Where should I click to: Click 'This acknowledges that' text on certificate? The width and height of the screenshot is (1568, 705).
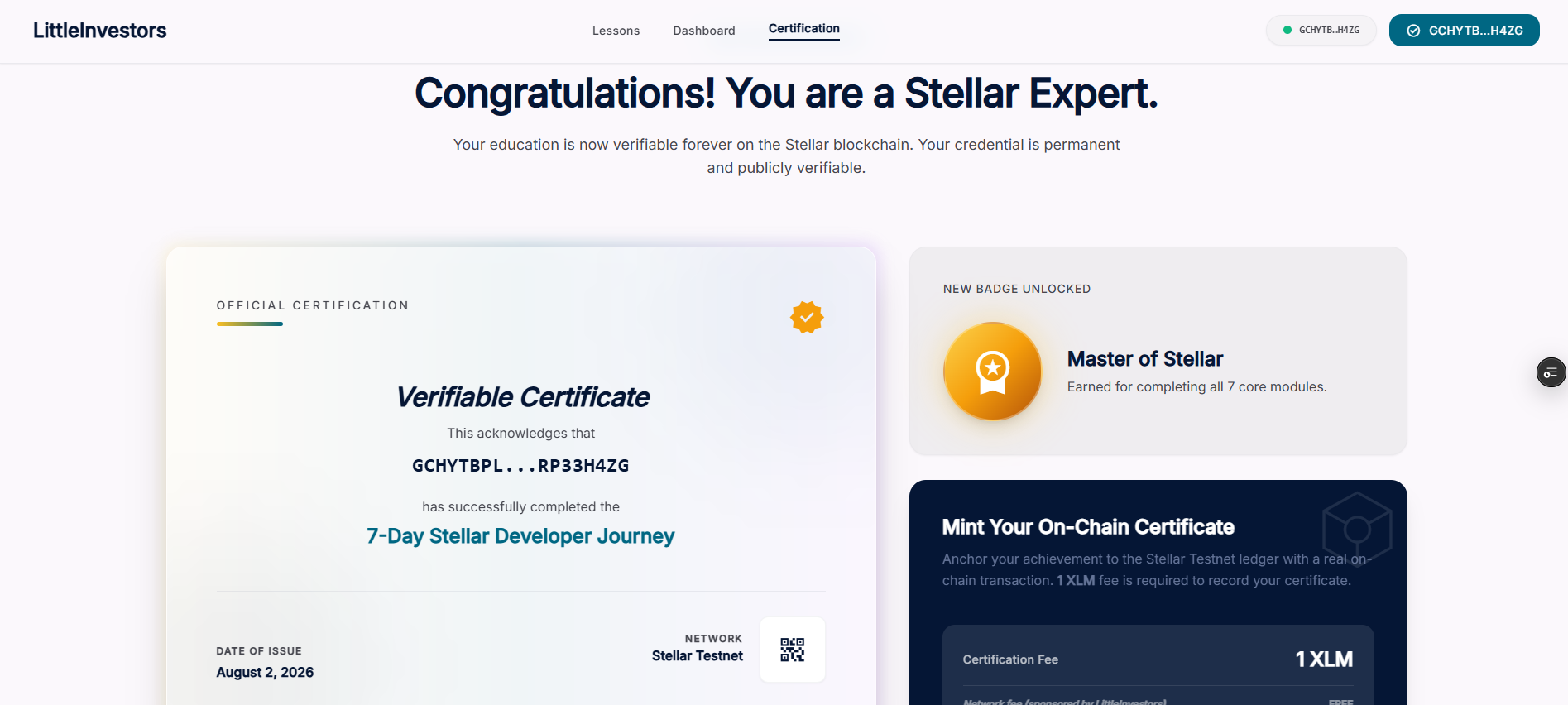[x=520, y=434]
